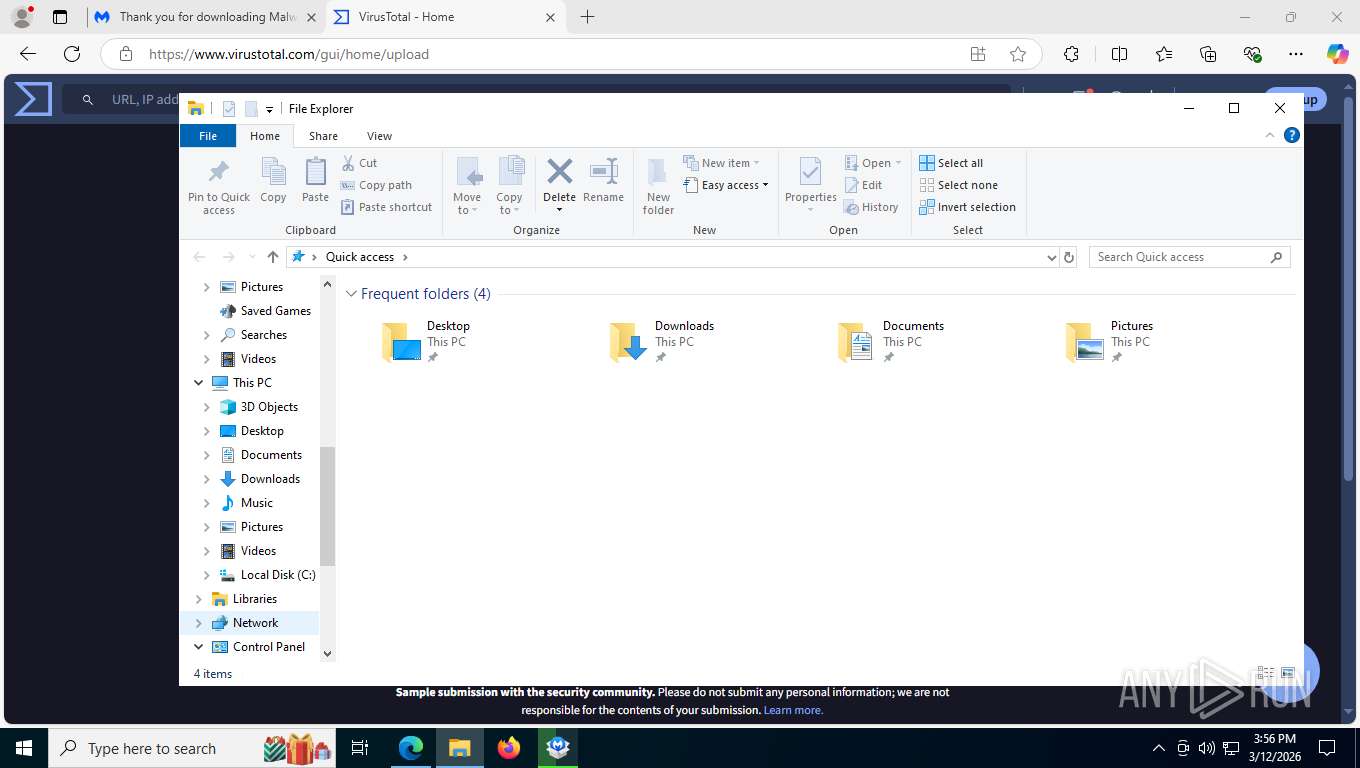Click Paste shortcut in ribbon
This screenshot has height=768, width=1360.
tap(386, 207)
